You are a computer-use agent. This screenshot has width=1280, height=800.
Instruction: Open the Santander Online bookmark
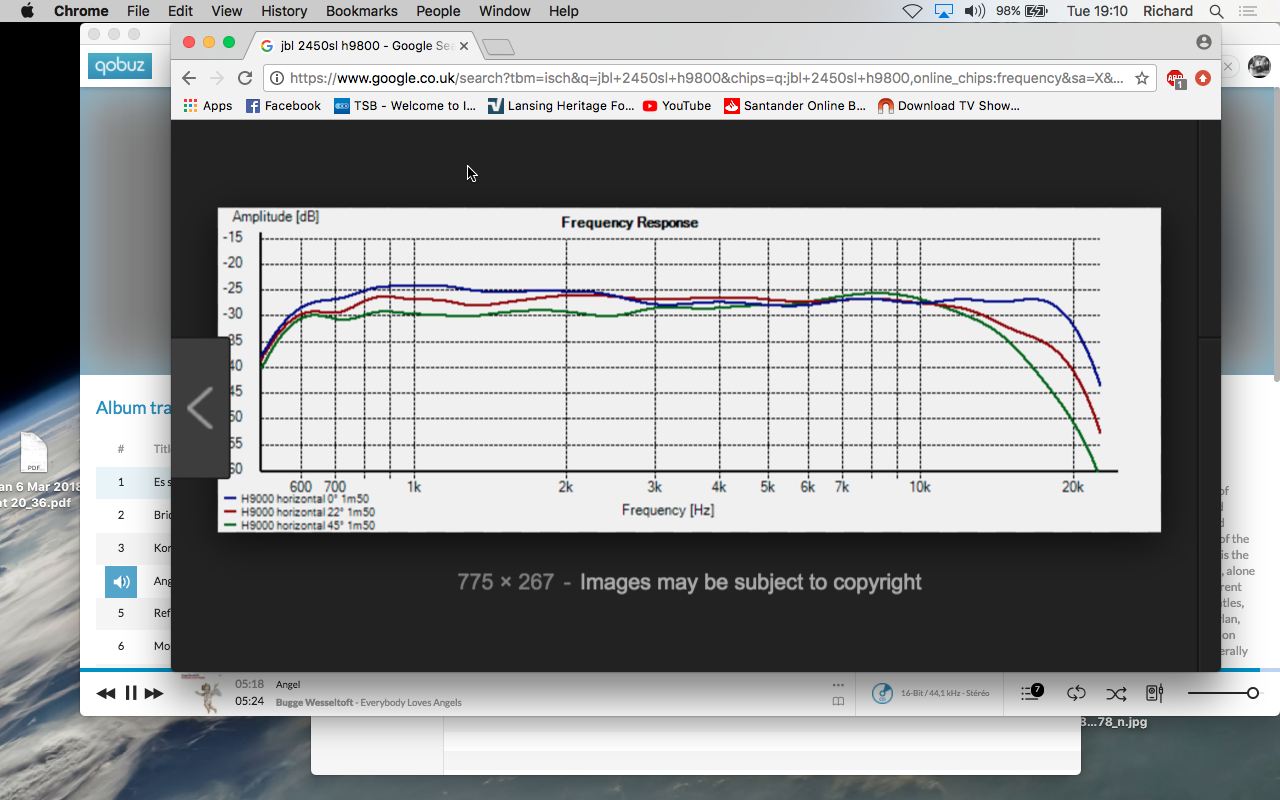(x=795, y=105)
